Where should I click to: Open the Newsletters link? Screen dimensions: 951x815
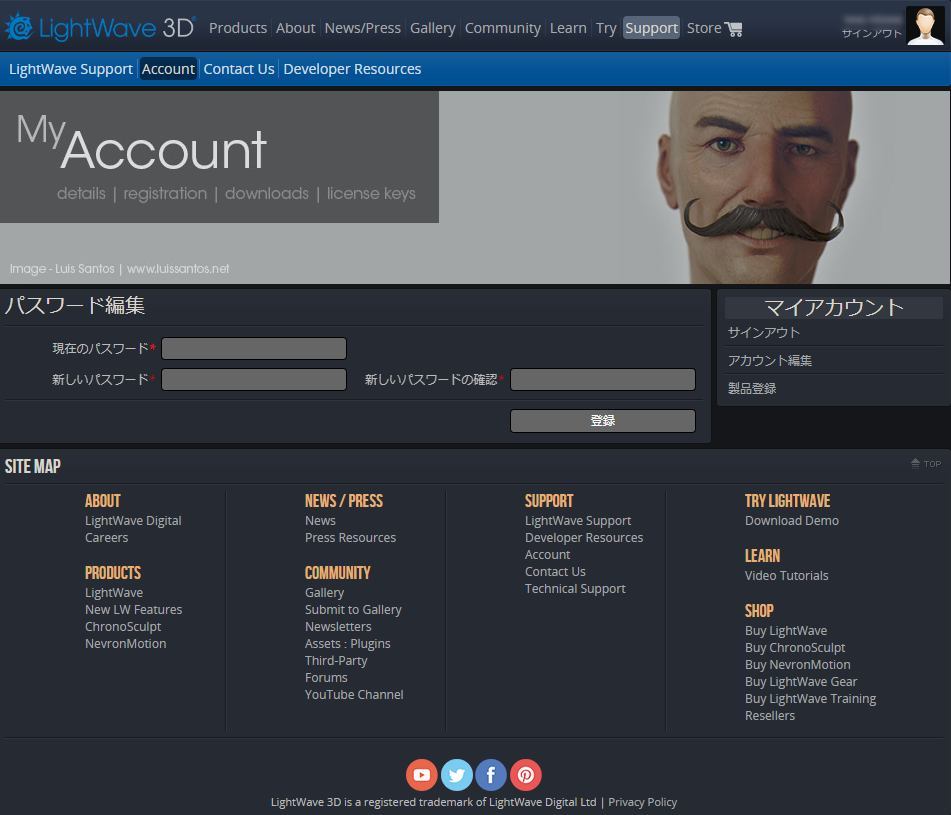338,626
